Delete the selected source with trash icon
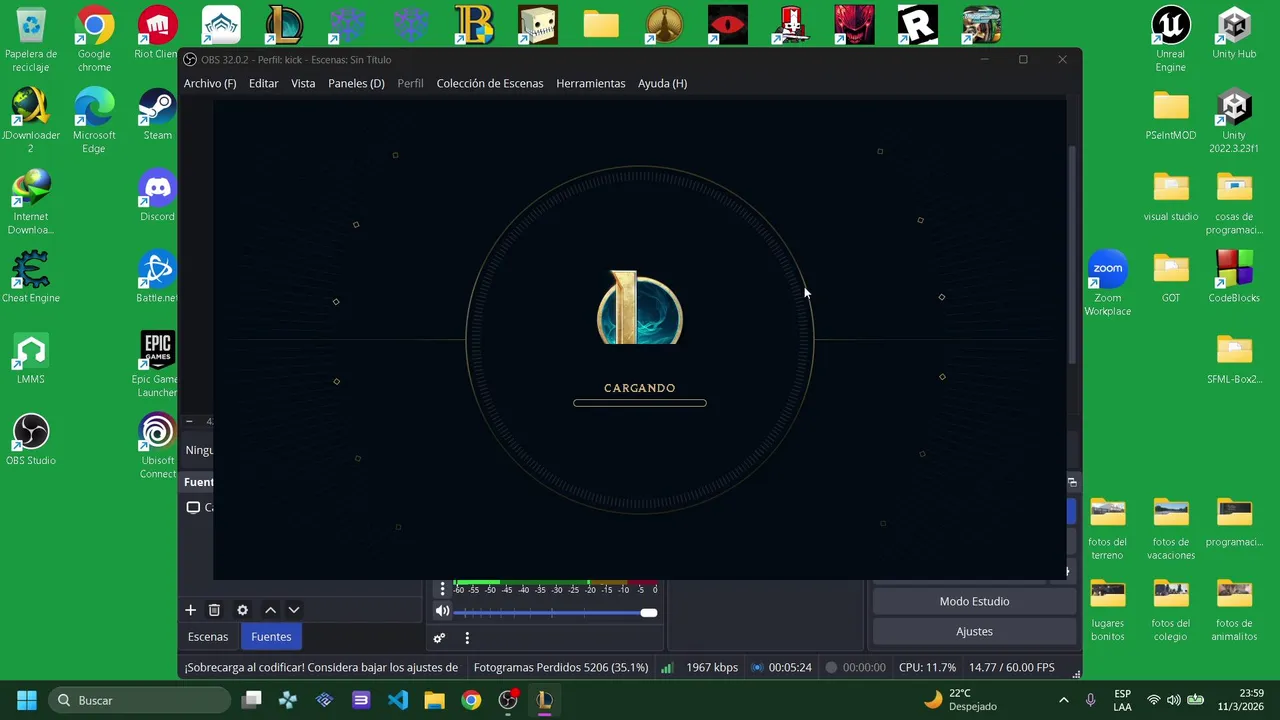Image resolution: width=1280 pixels, height=720 pixels. pyautogui.click(x=214, y=610)
